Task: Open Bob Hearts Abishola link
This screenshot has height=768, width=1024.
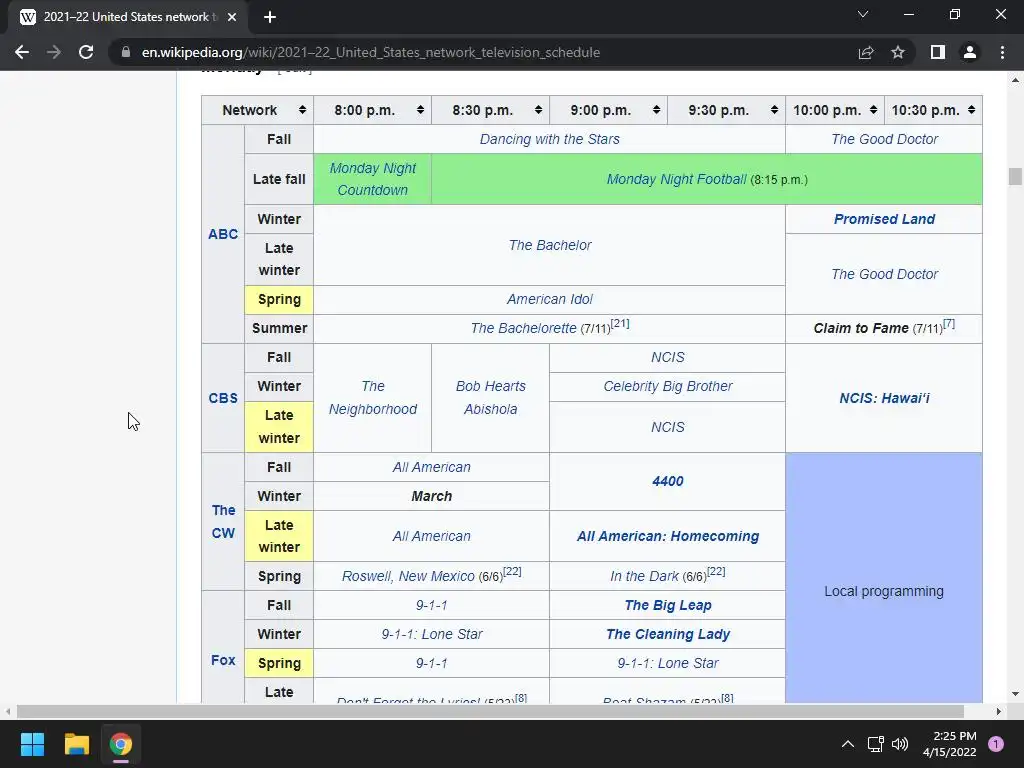Action: point(490,398)
